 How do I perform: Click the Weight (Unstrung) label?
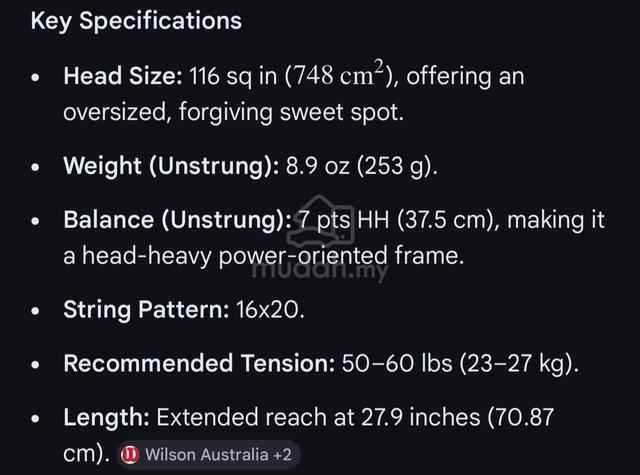click(171, 166)
